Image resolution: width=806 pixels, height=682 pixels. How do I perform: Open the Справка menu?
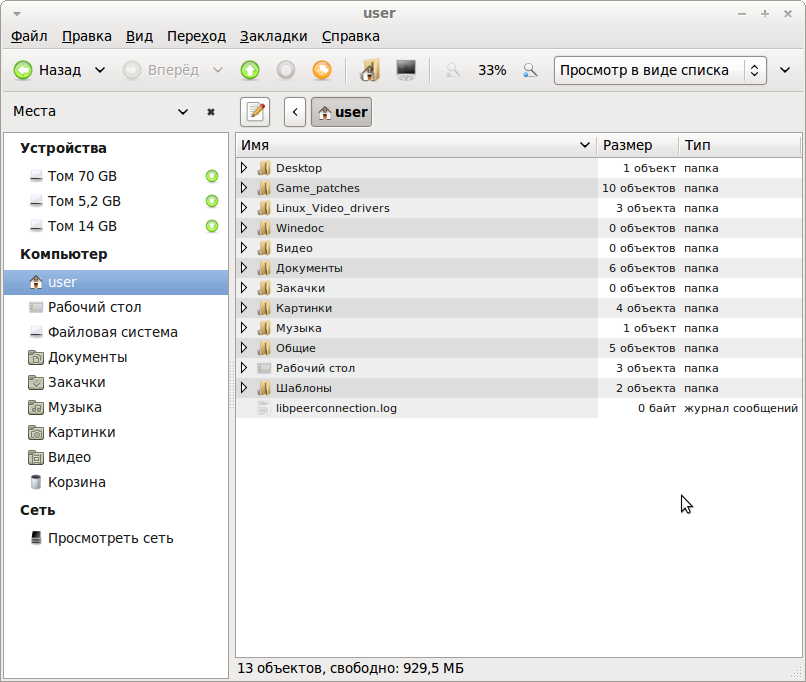351,36
